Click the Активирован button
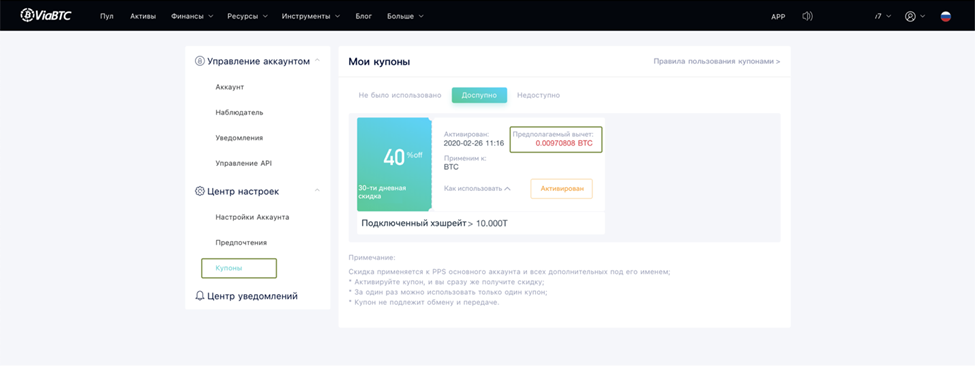This screenshot has width=975, height=366. coord(561,189)
